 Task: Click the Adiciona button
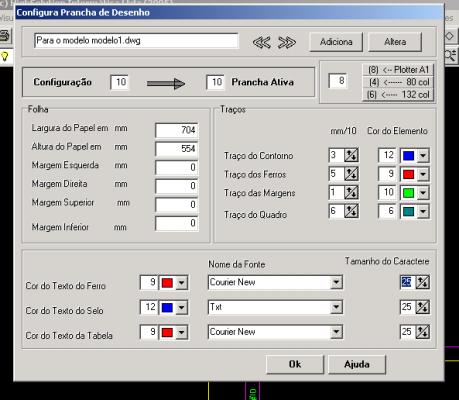click(336, 42)
